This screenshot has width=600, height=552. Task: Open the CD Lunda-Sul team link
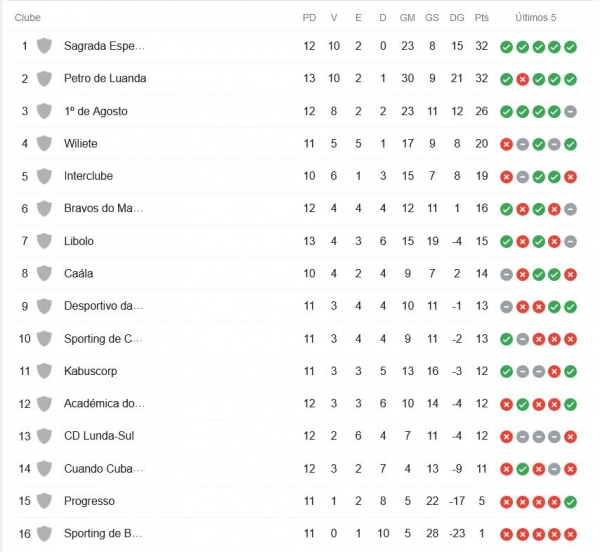(98, 436)
